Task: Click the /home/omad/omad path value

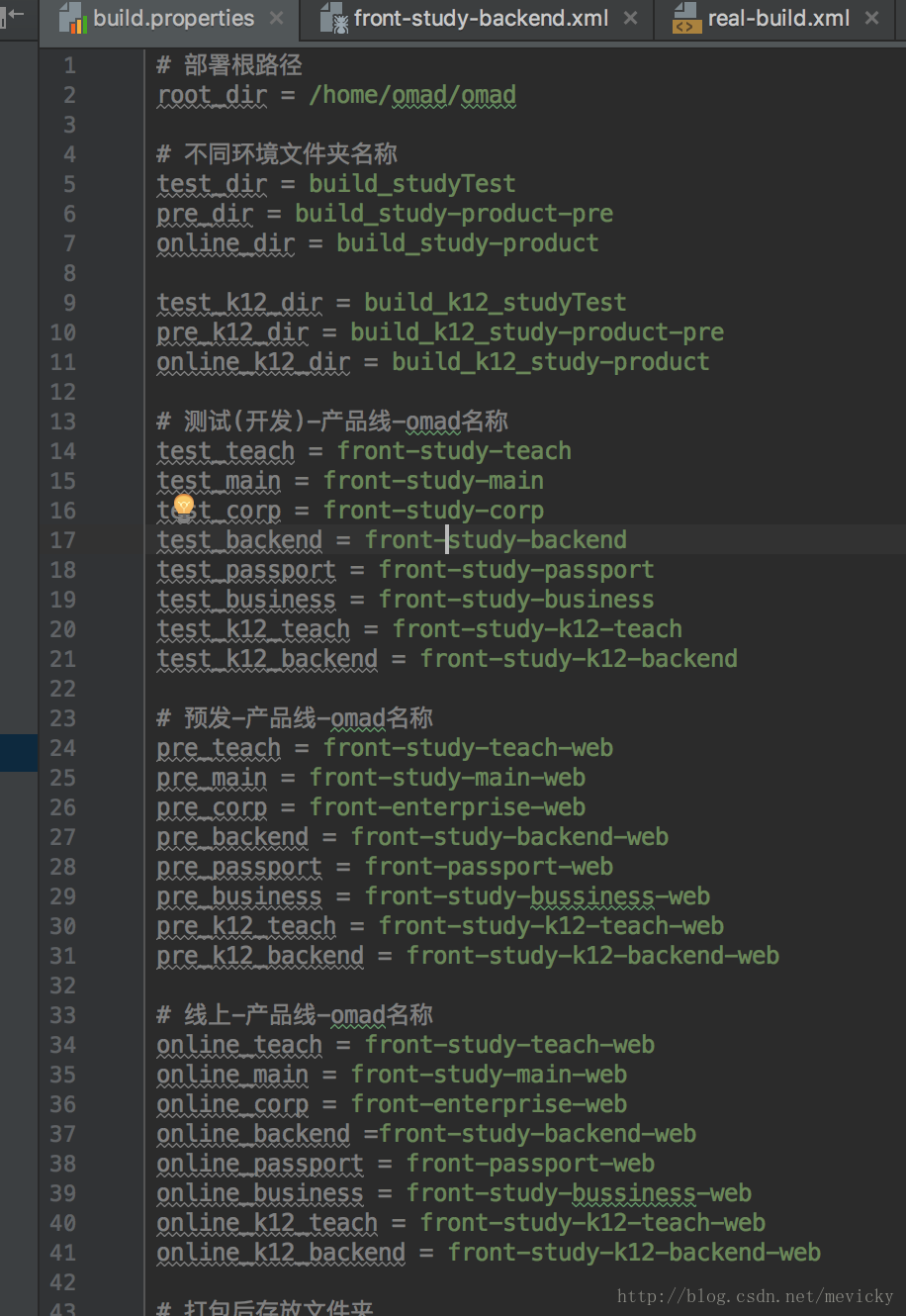Action: [x=412, y=95]
